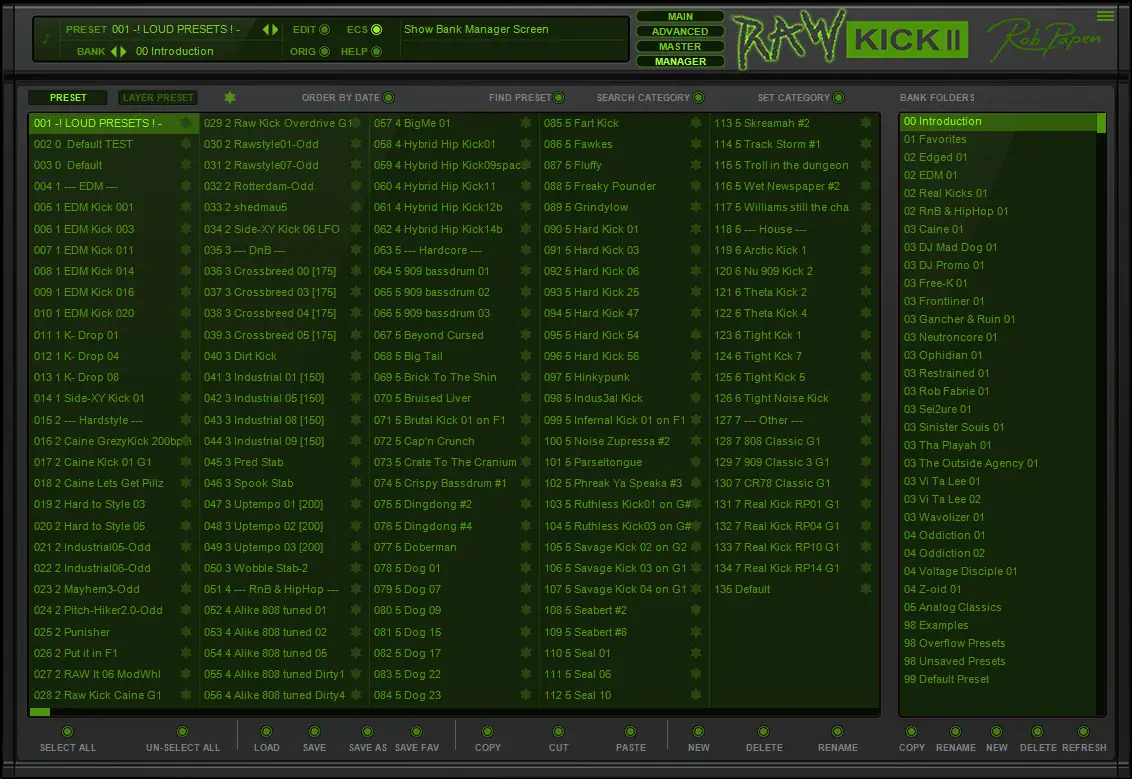This screenshot has width=1132, height=779.
Task: Toggle favorite star for 040 3 Dirt Kick
Action: [x=355, y=356]
